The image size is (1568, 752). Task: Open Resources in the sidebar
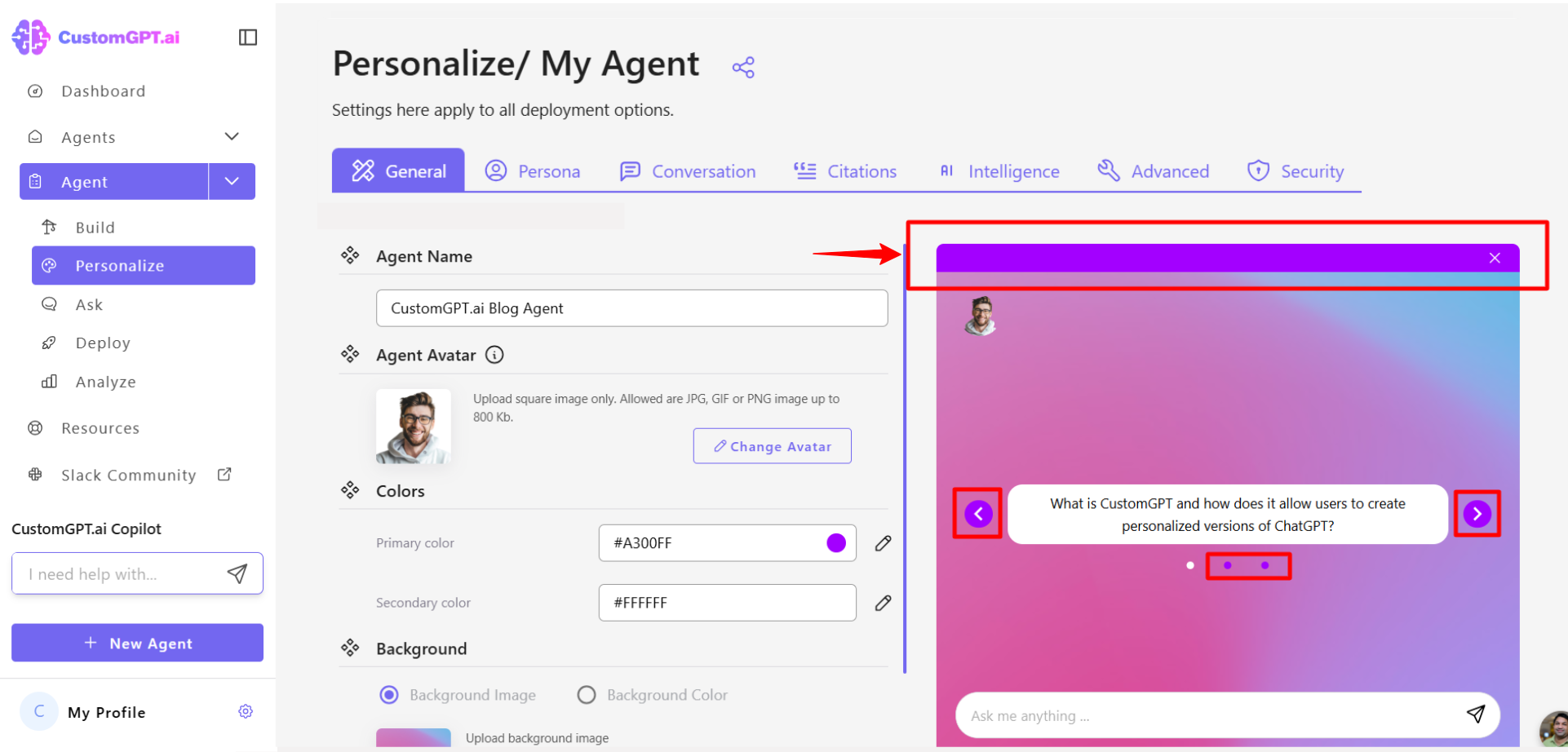[x=100, y=428]
